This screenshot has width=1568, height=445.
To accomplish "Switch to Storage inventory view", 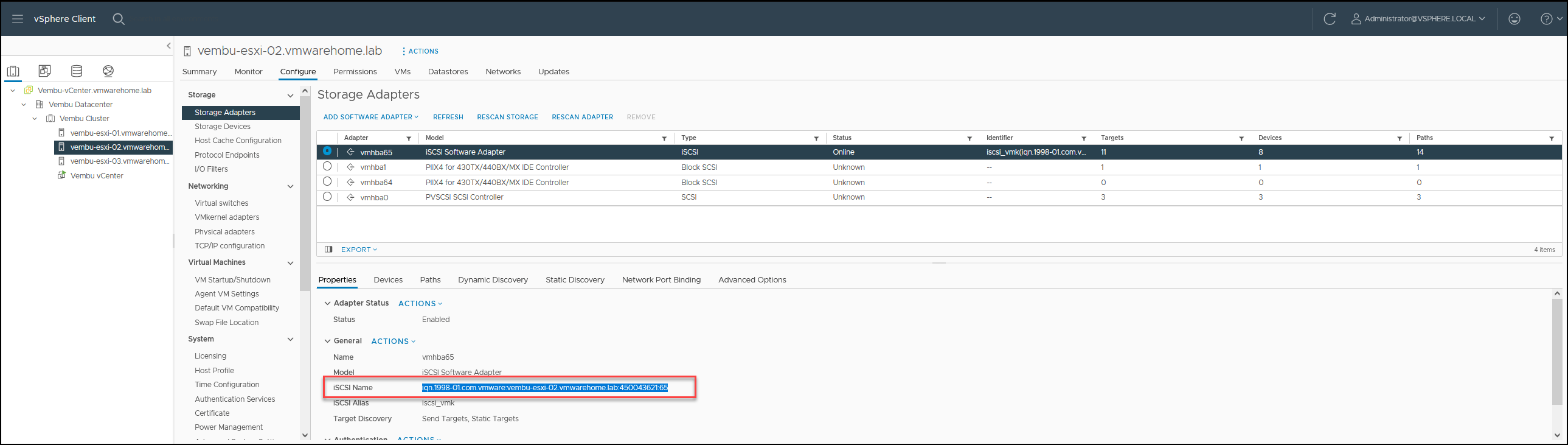I will [77, 71].
